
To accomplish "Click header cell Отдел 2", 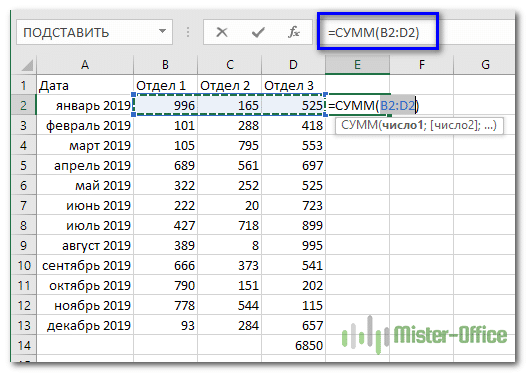I will click(229, 85).
